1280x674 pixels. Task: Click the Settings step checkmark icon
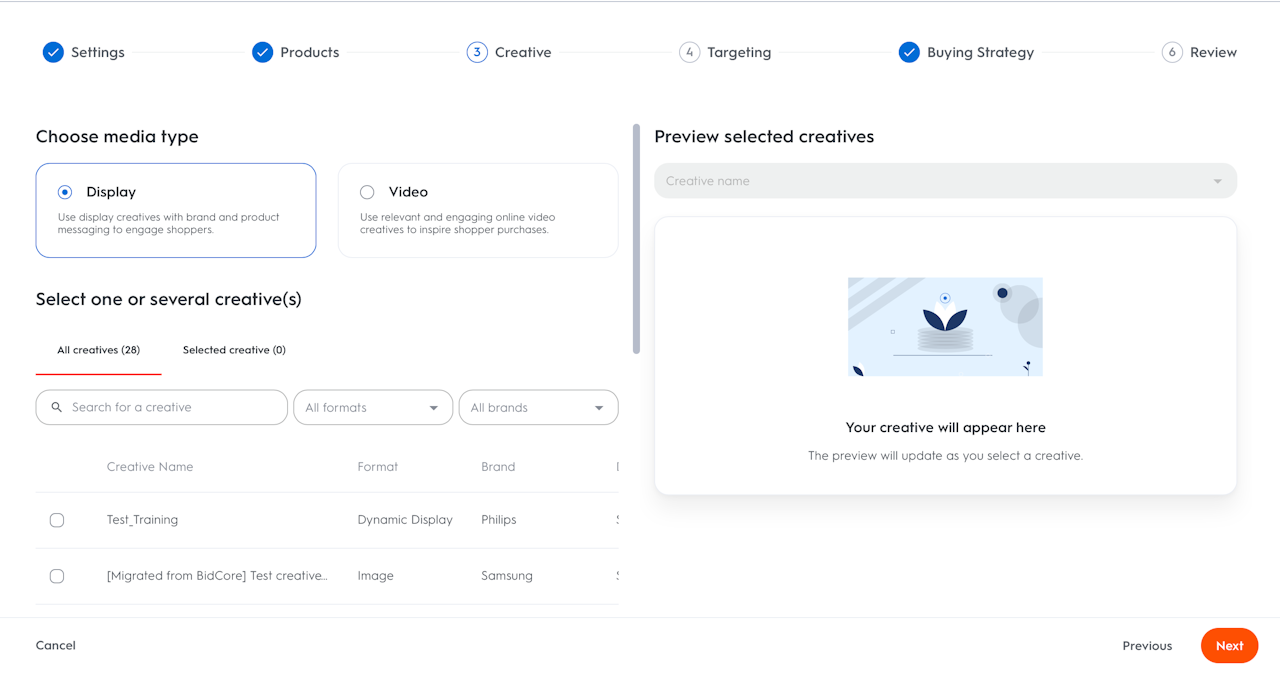tap(53, 52)
